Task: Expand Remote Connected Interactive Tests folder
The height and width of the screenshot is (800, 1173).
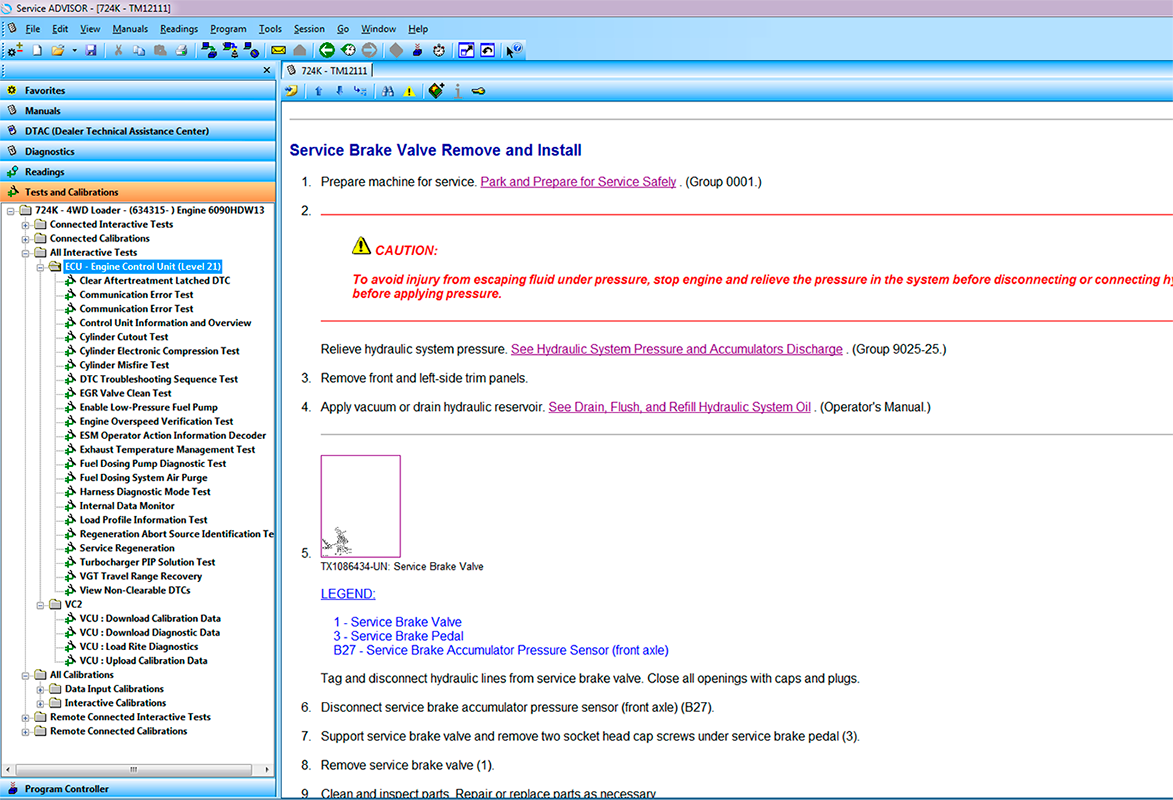Action: point(25,718)
